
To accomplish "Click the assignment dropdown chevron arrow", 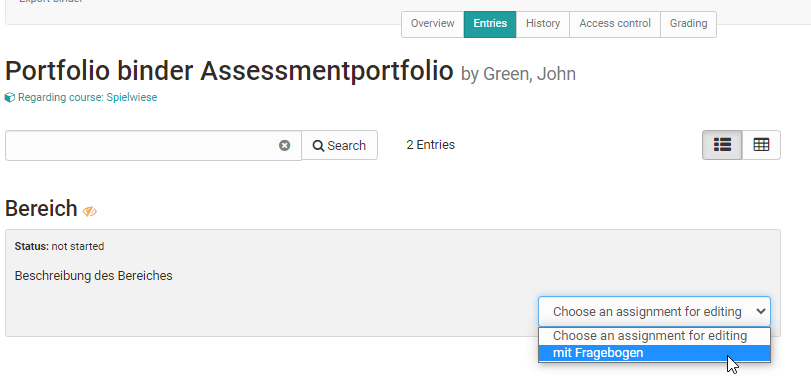I will tap(760, 311).
